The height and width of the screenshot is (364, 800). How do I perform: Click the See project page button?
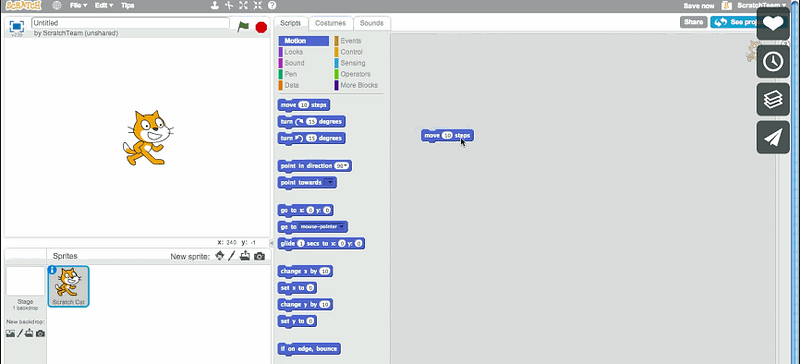point(734,22)
